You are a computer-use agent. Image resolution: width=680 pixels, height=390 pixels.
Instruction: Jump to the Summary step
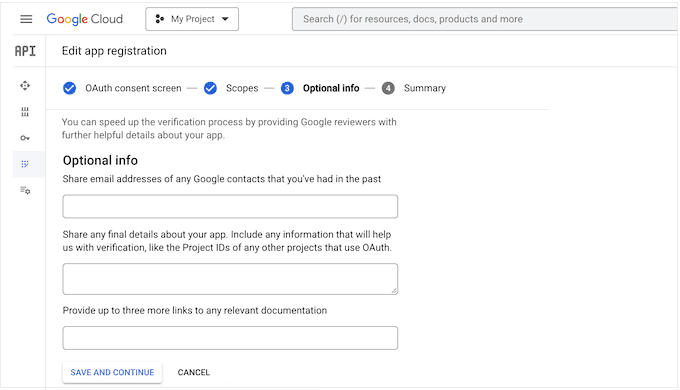[425, 88]
